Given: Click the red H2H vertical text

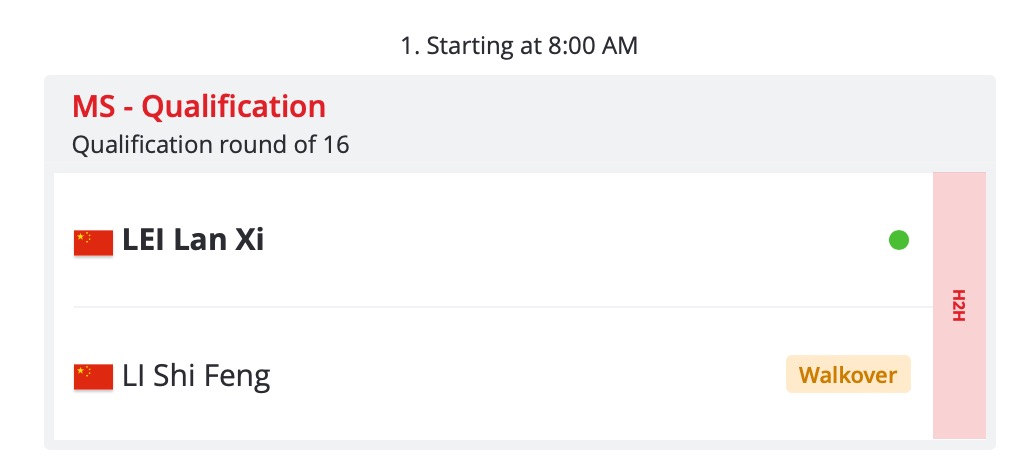Looking at the screenshot, I should 959,305.
